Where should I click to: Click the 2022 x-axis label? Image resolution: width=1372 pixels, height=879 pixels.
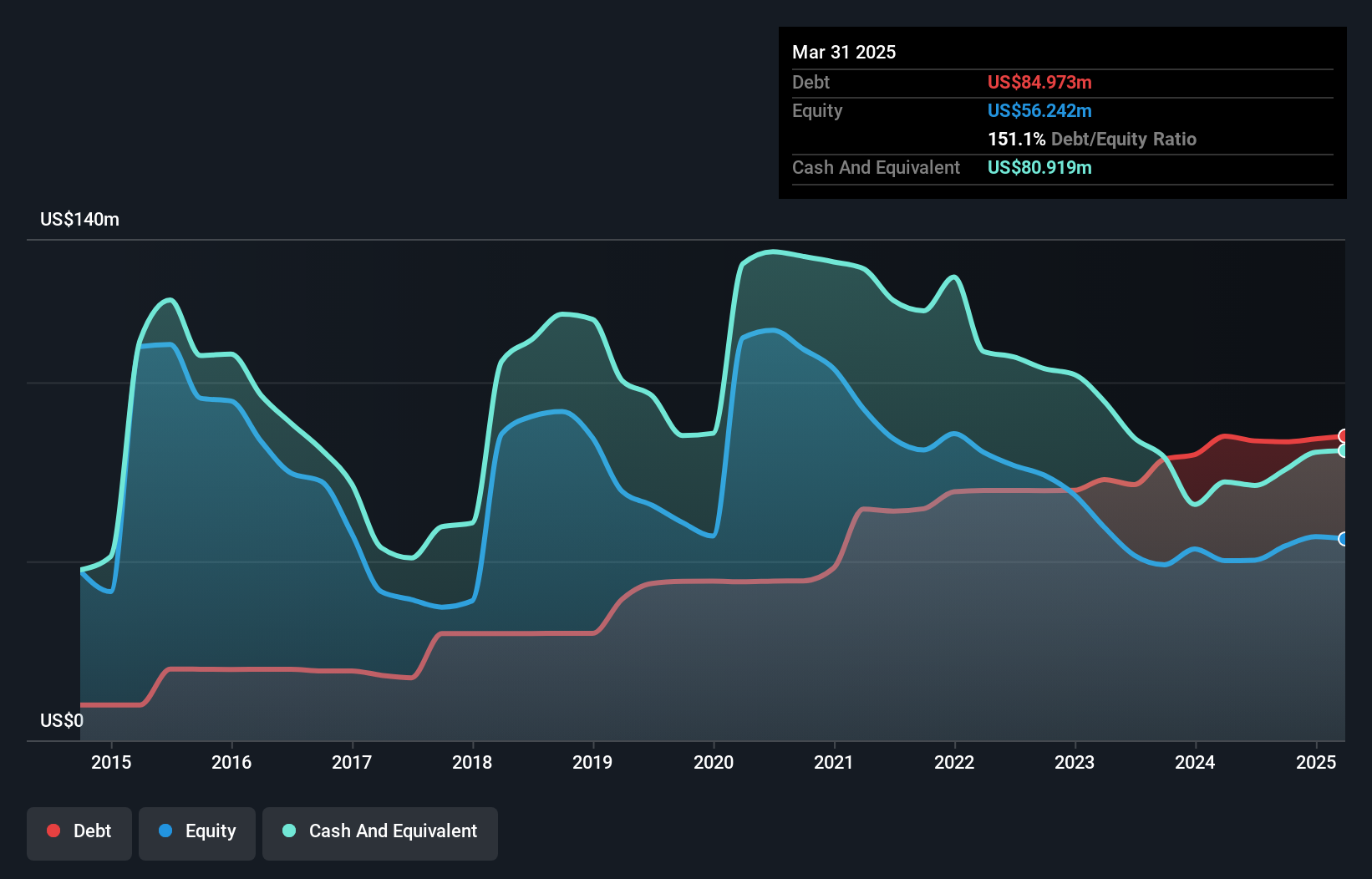coord(954,762)
